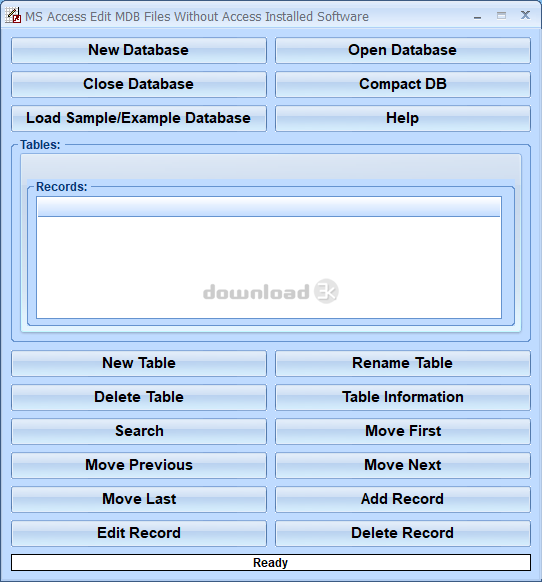The width and height of the screenshot is (542, 582).
Task: Jump to first record with Move First
Action: 403,432
